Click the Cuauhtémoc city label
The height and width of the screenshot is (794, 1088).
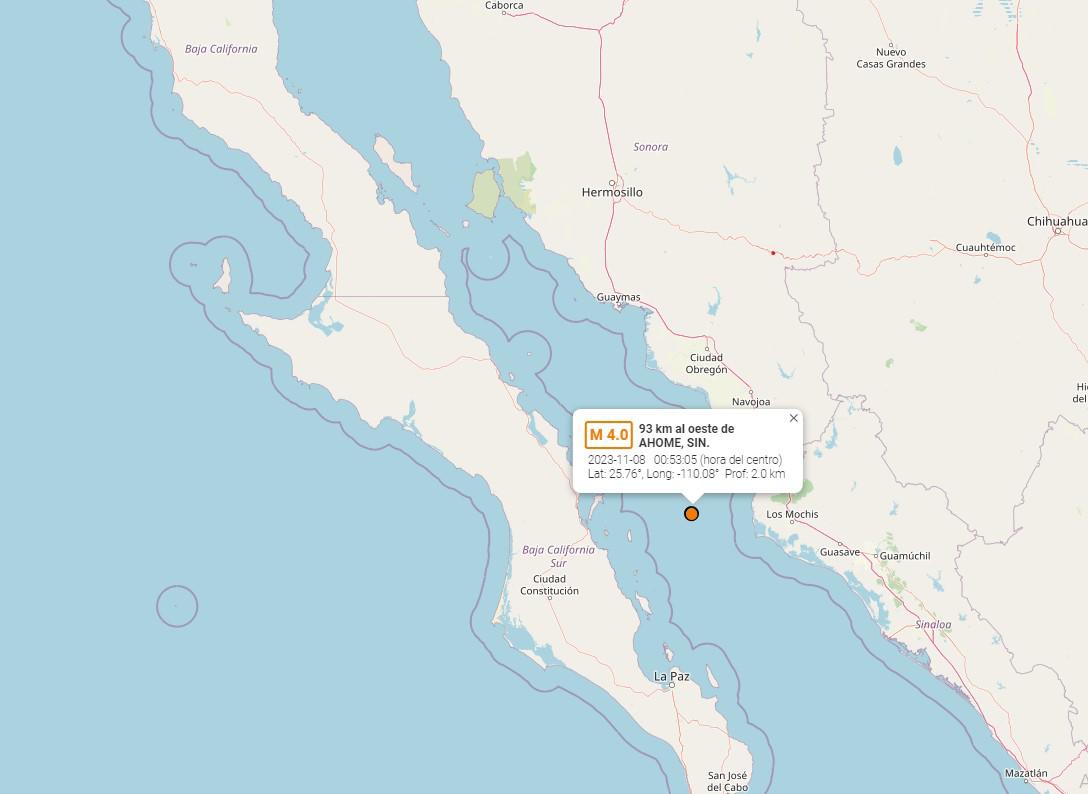point(985,248)
